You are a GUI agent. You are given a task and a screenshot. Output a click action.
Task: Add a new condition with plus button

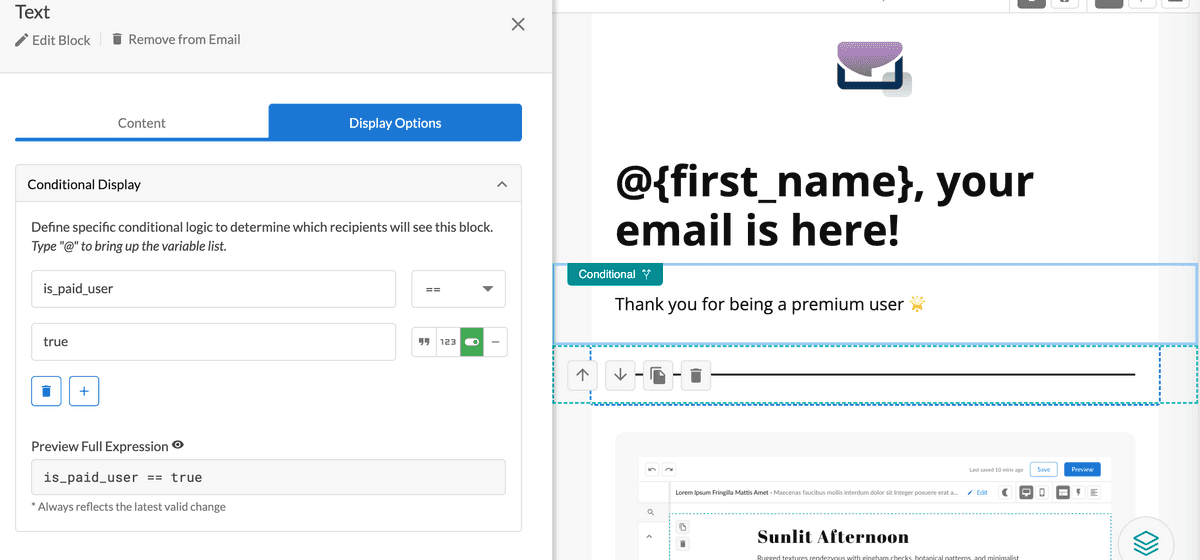tap(83, 391)
